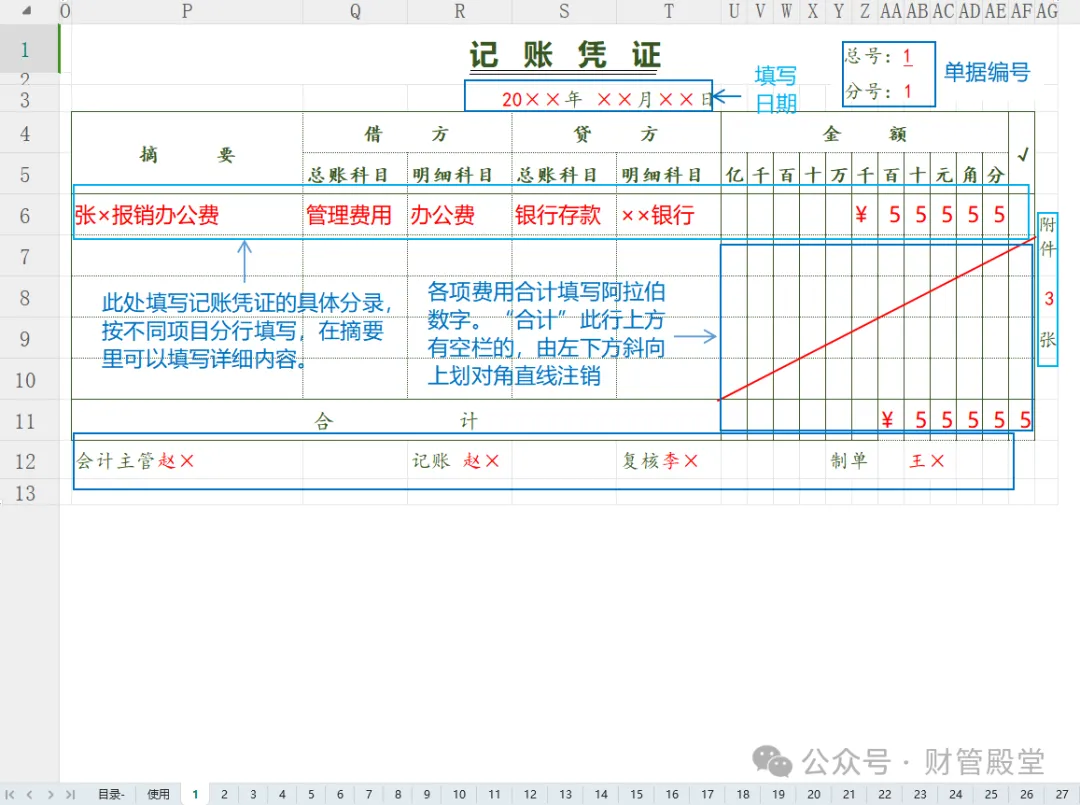
Task: Select the 管理费用 debit account cell
Action: [x=355, y=216]
